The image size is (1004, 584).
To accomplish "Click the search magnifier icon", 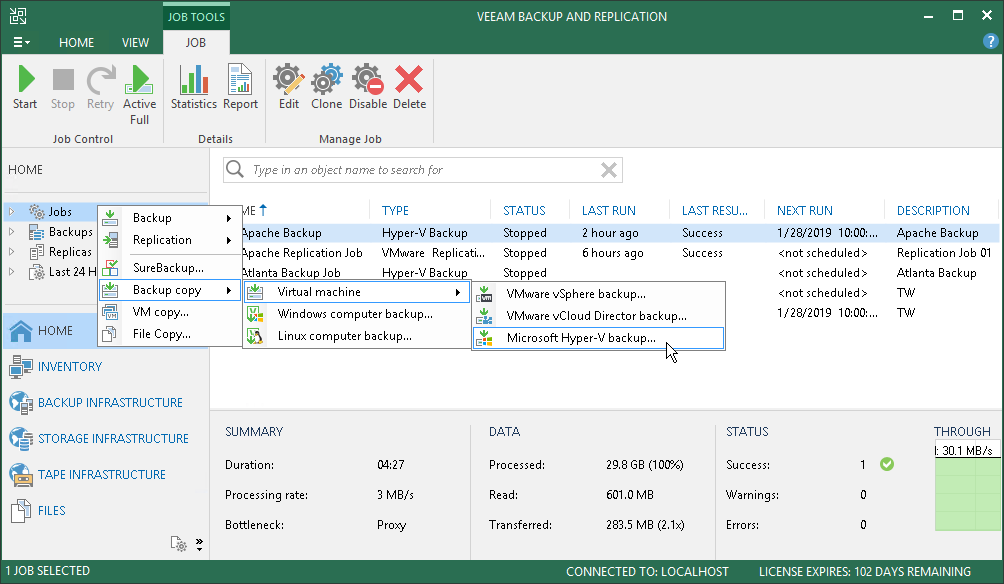I will tap(235, 169).
